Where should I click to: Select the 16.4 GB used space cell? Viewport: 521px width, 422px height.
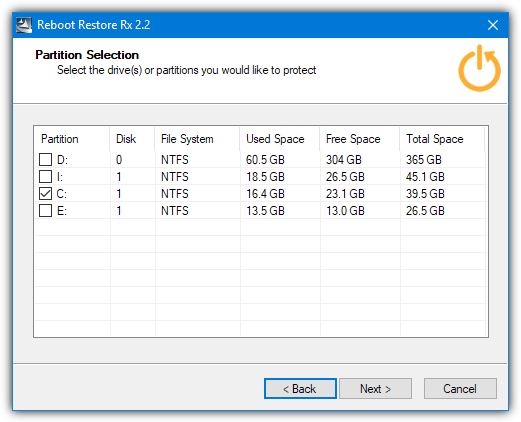pos(265,194)
